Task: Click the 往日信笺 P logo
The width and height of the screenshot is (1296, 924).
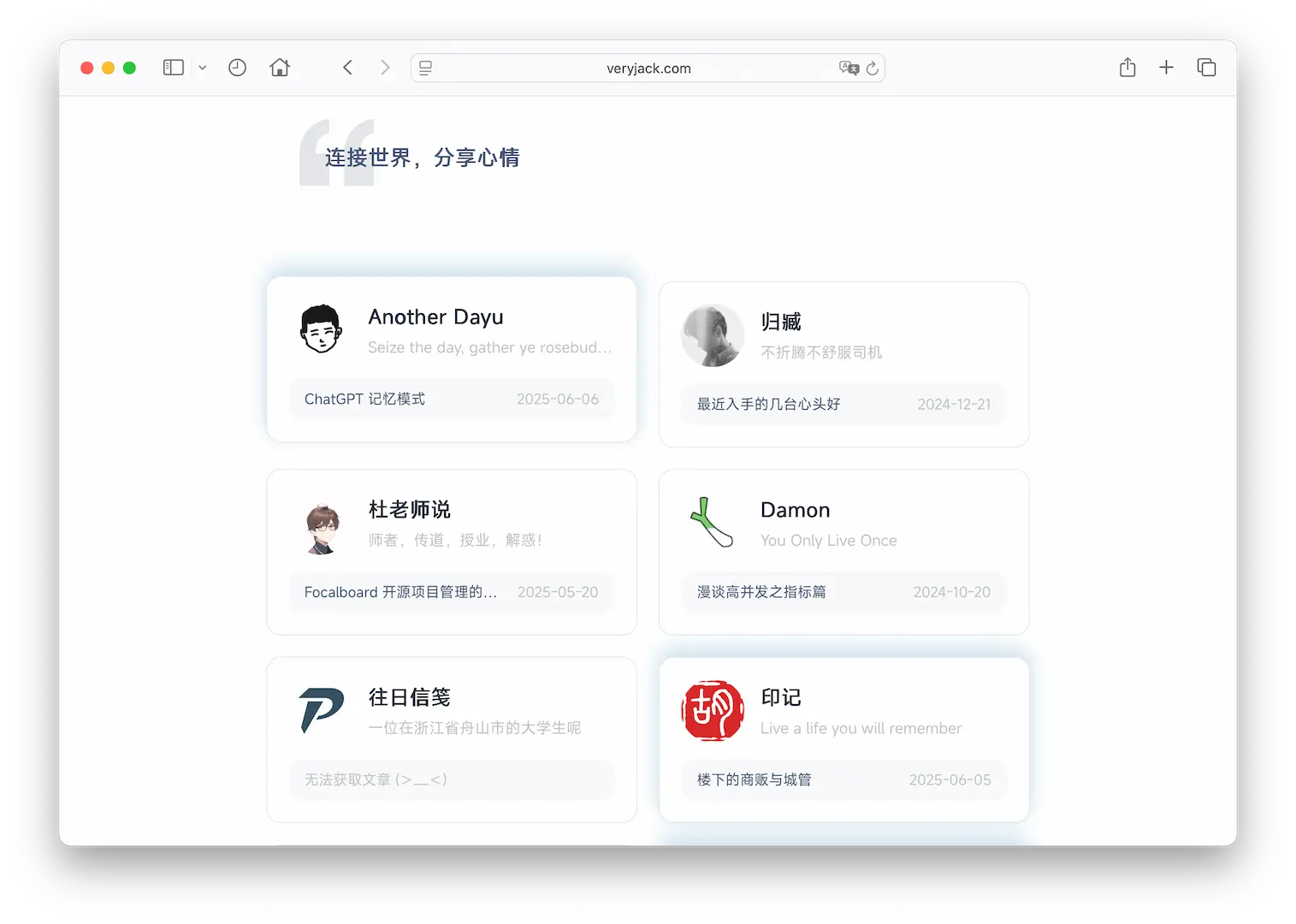Action: (322, 710)
